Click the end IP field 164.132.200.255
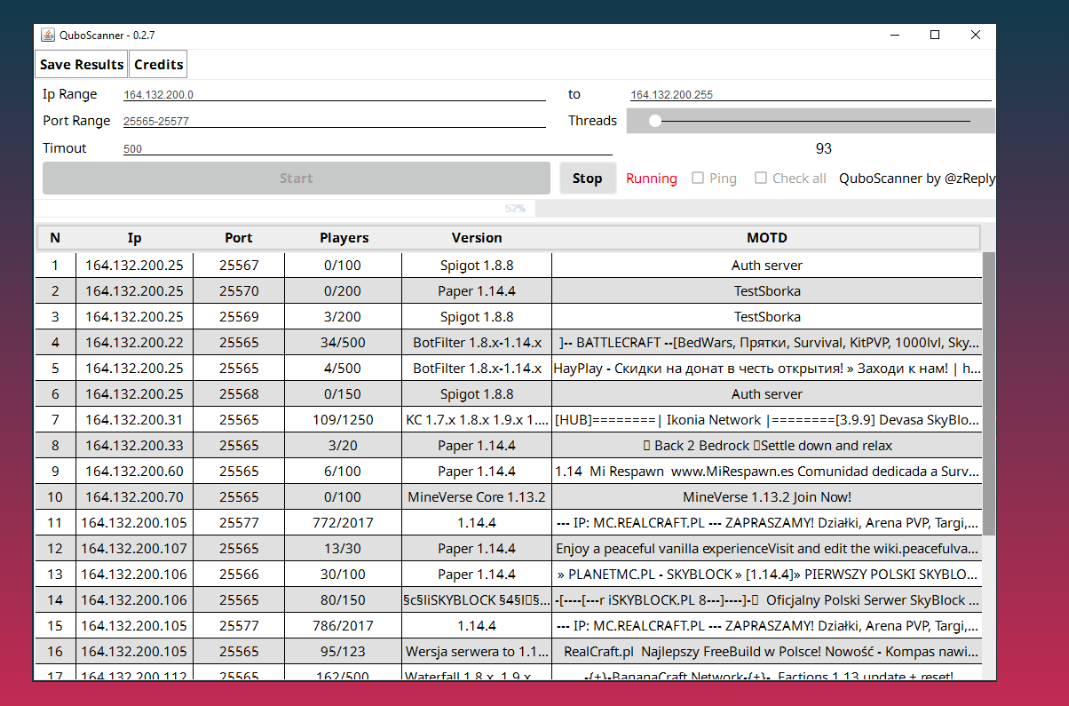Screen dimensions: 1069x706 click(x=810, y=95)
